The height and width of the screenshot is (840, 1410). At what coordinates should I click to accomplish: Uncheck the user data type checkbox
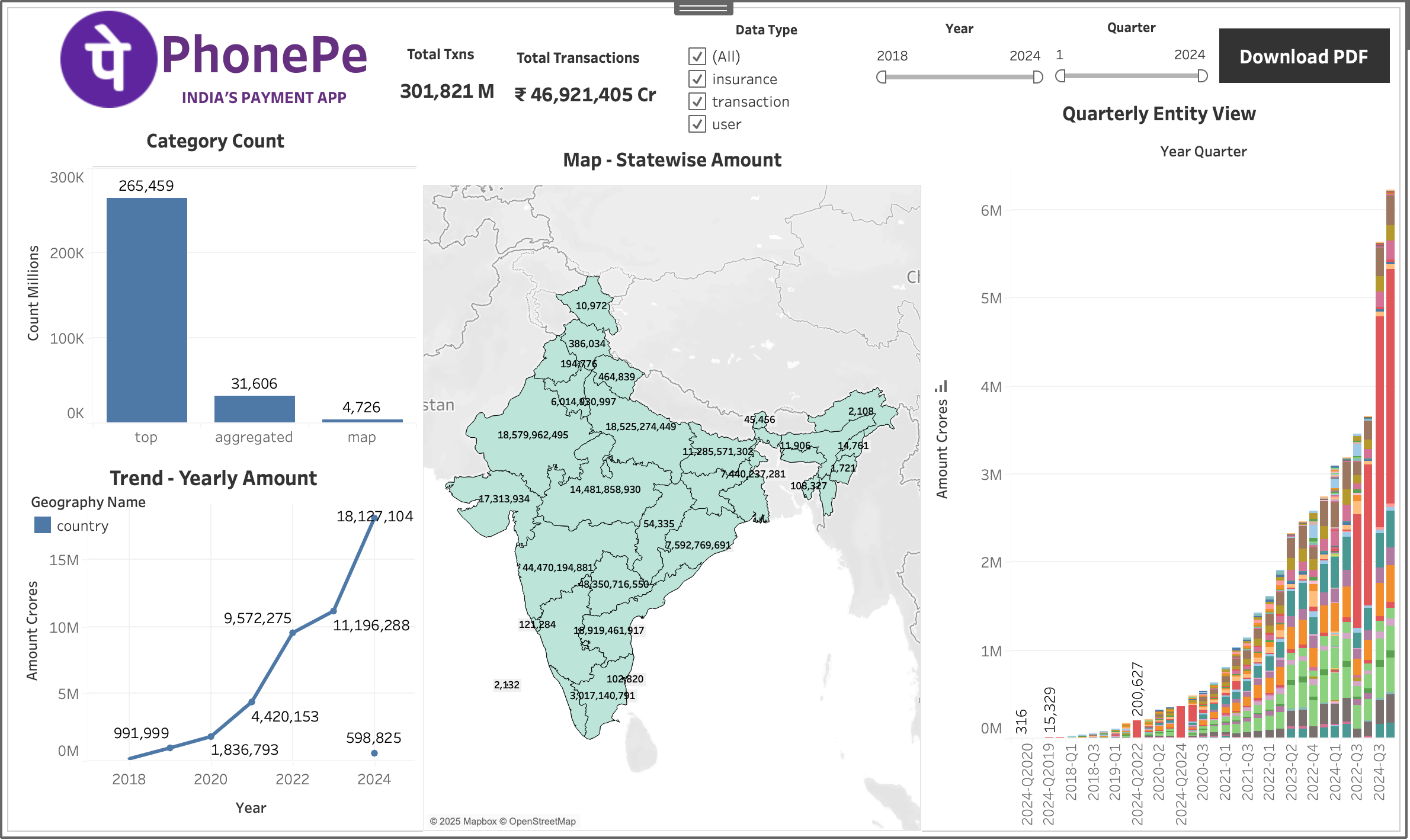point(697,124)
